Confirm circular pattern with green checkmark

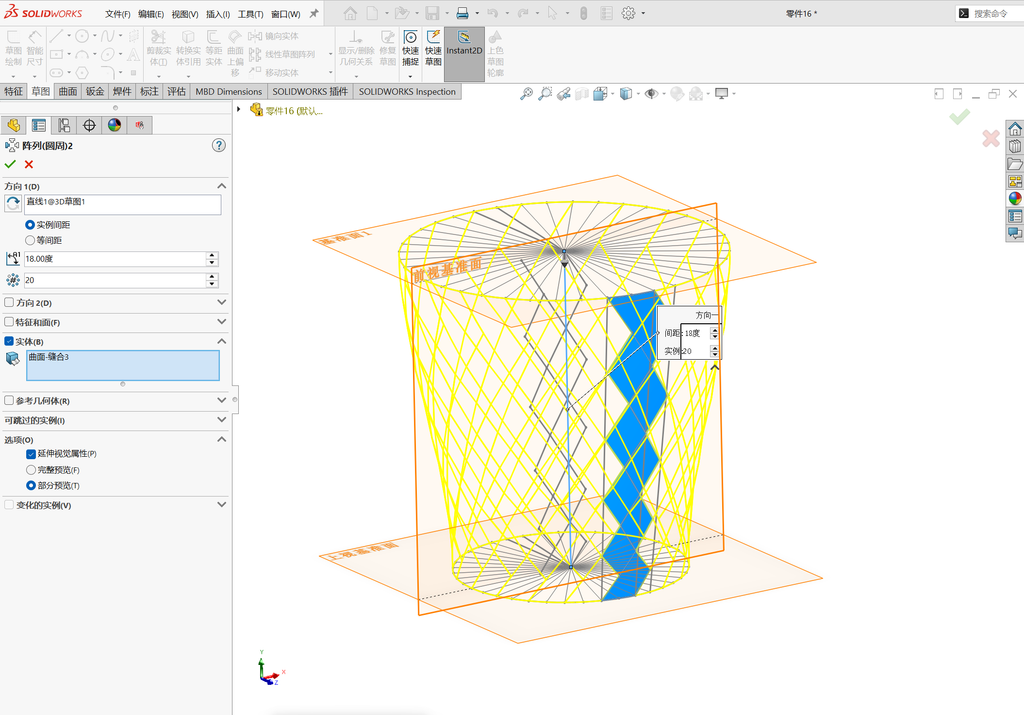click(10, 165)
